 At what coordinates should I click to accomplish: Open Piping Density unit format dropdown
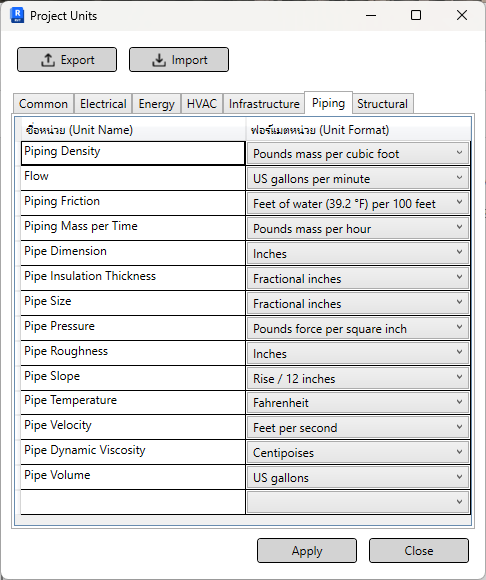(x=358, y=154)
